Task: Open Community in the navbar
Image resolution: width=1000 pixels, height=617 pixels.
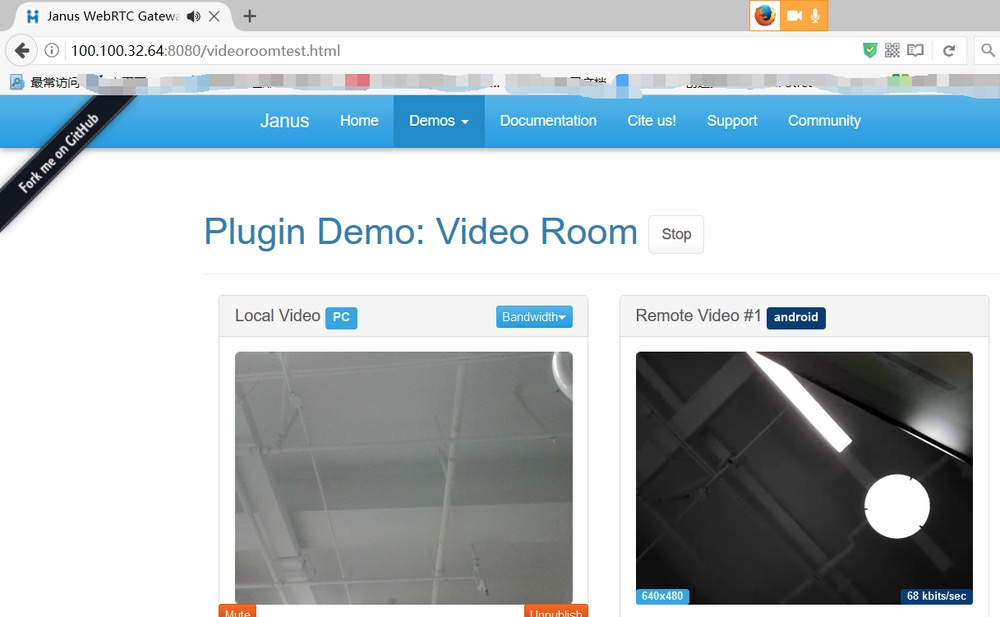Action: [825, 121]
